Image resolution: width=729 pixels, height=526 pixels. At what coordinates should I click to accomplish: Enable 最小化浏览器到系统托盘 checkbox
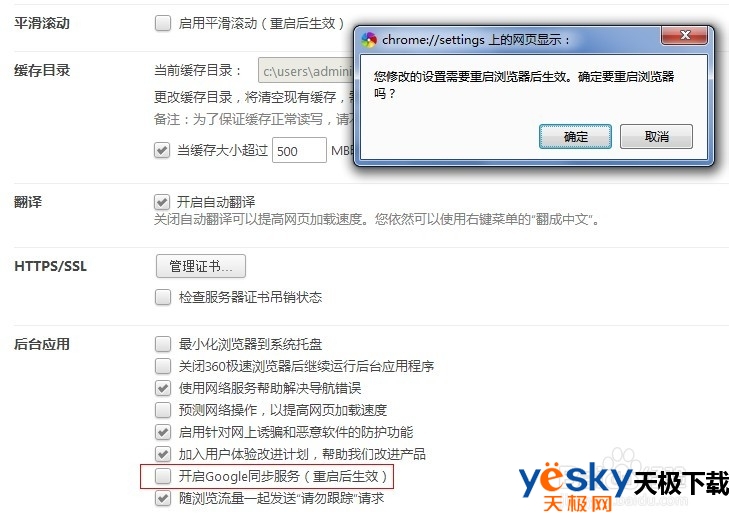click(163, 344)
